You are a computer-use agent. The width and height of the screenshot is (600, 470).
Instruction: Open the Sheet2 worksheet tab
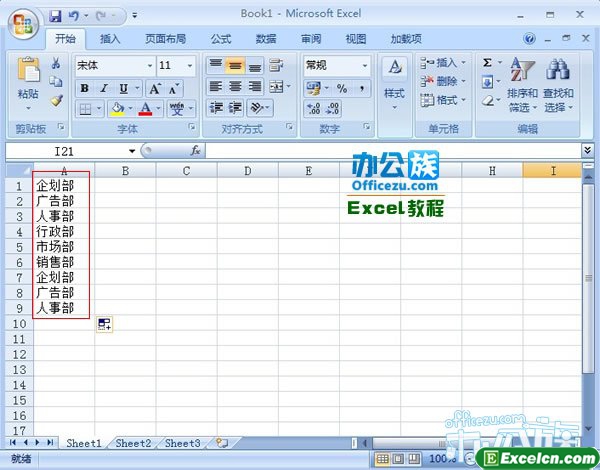coord(133,443)
